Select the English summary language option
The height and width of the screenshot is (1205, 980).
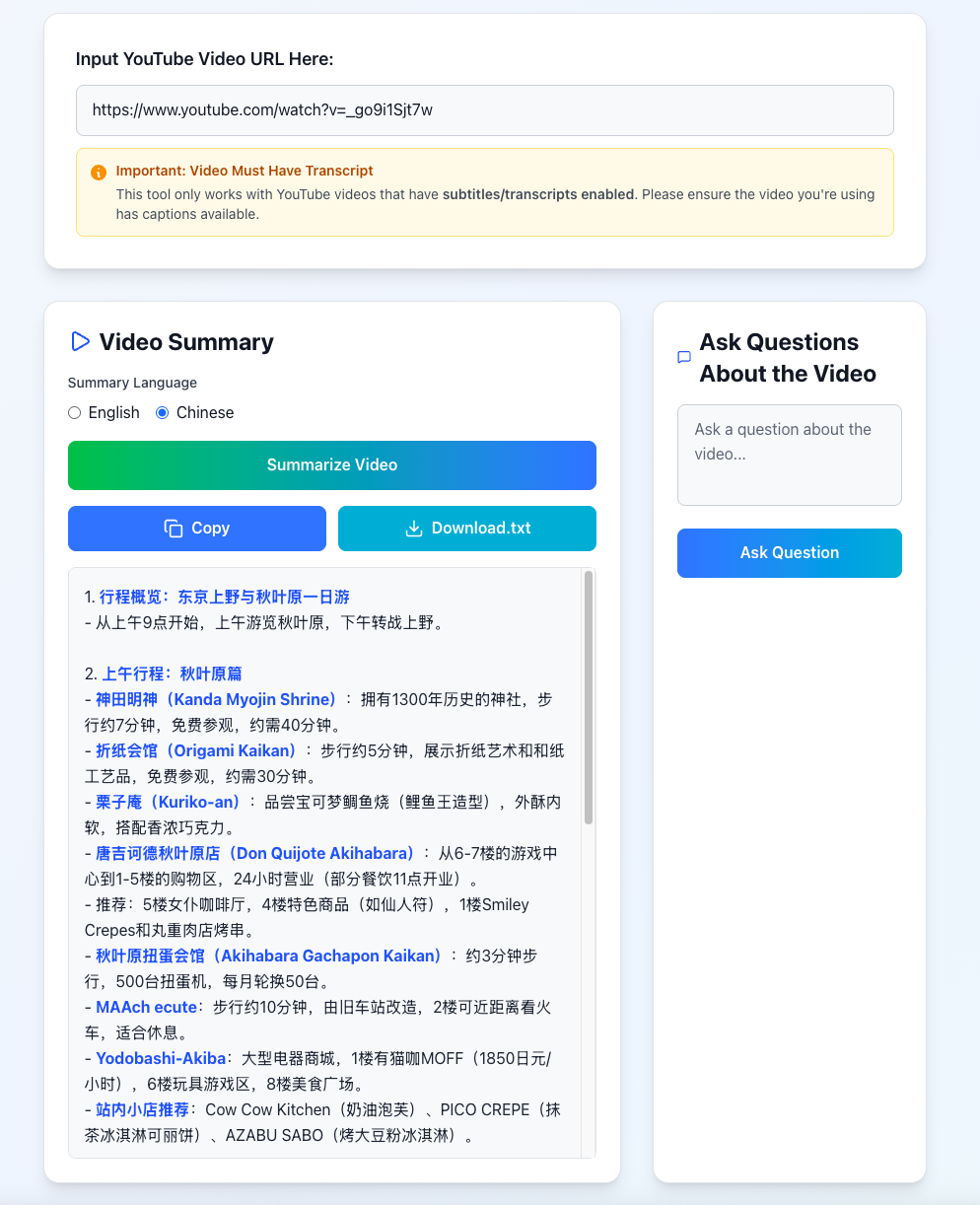click(74, 413)
